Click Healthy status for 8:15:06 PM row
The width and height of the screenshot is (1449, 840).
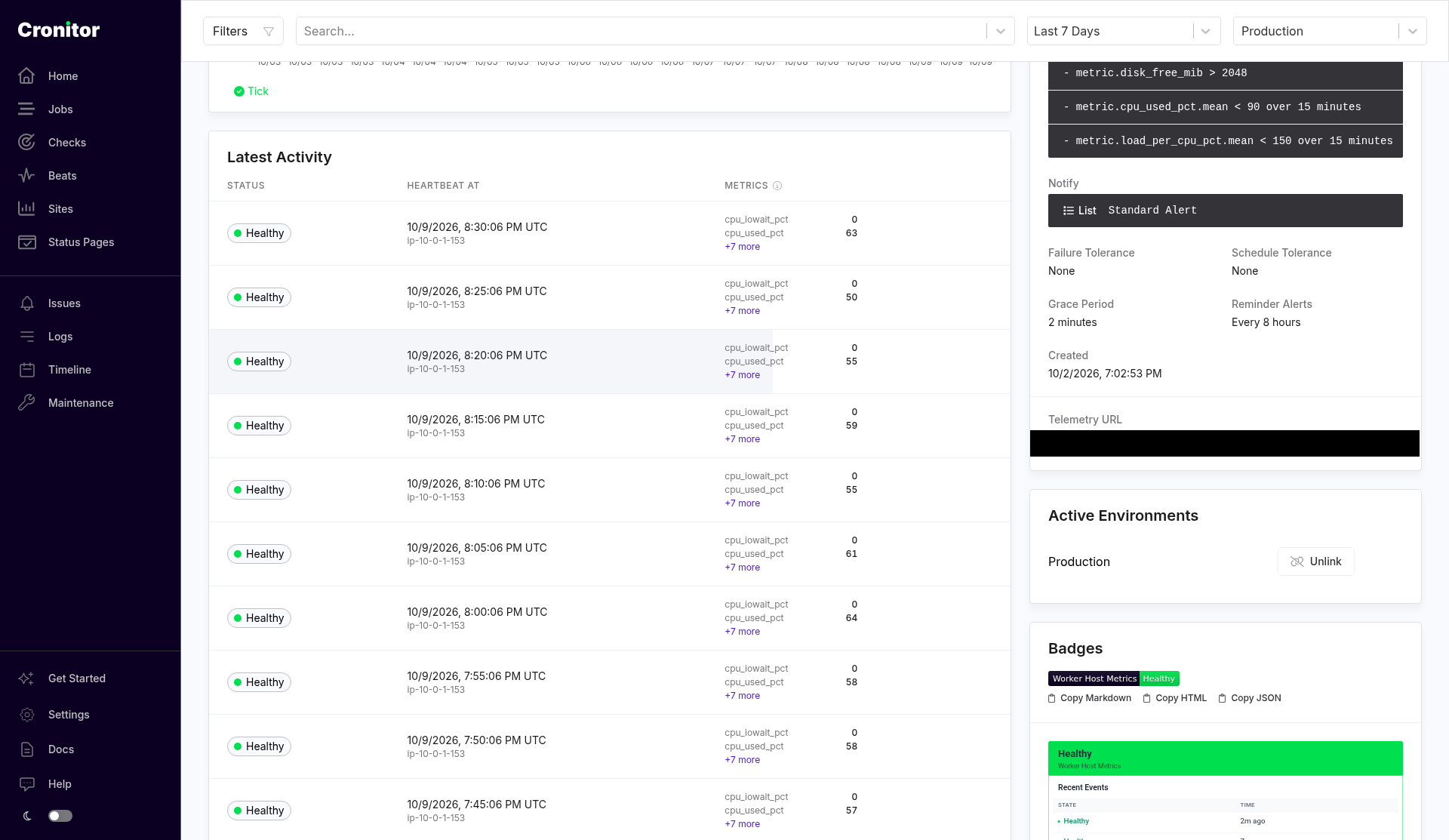(x=259, y=426)
